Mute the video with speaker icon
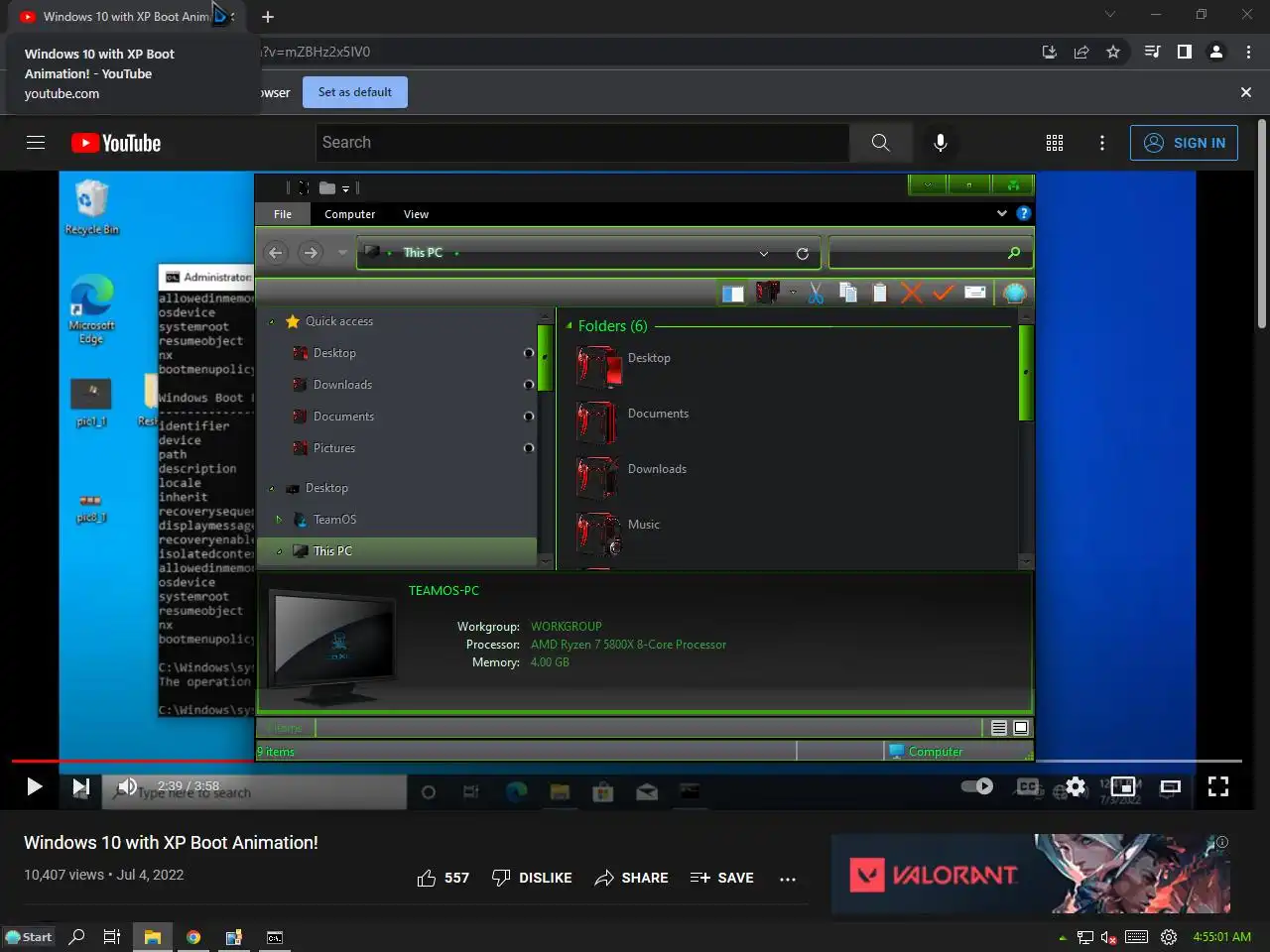 [127, 787]
